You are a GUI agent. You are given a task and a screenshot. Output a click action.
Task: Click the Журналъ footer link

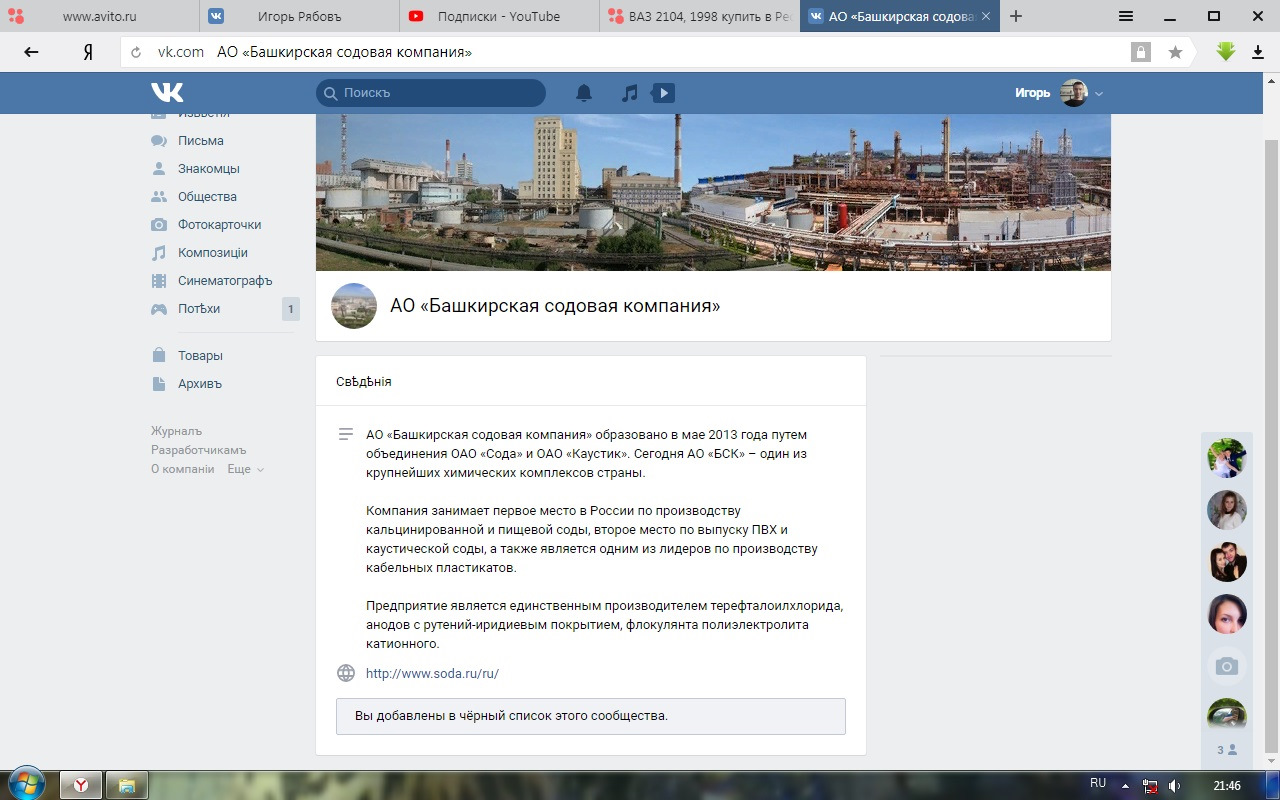(x=177, y=431)
